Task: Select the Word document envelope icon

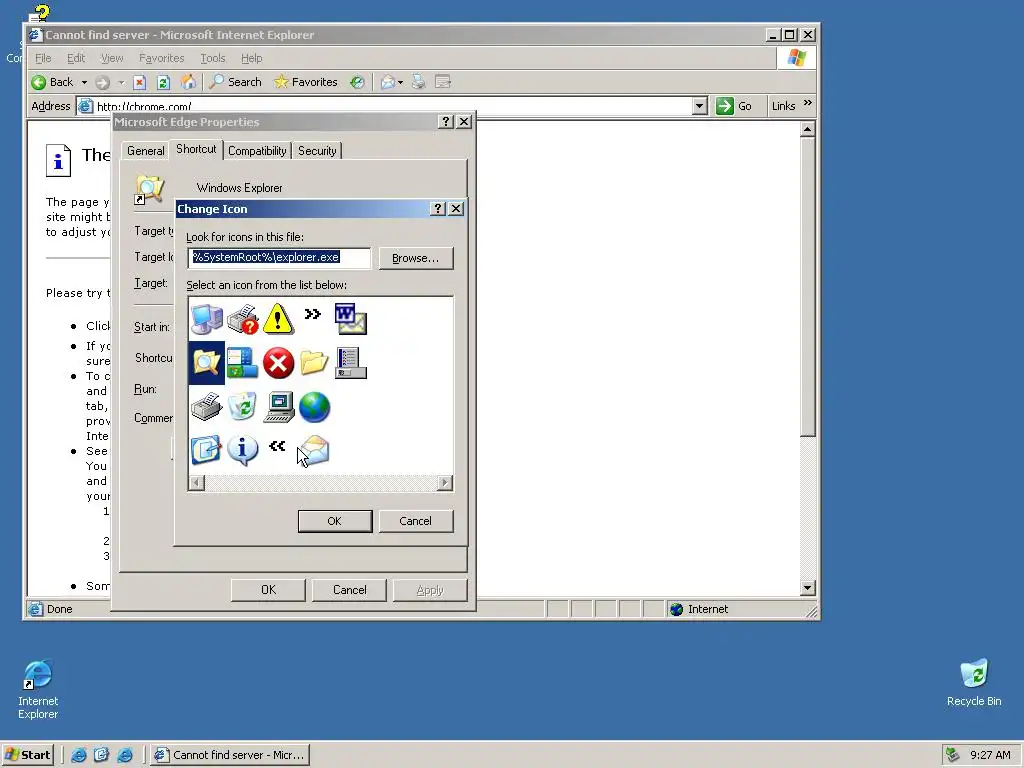Action: tap(350, 319)
